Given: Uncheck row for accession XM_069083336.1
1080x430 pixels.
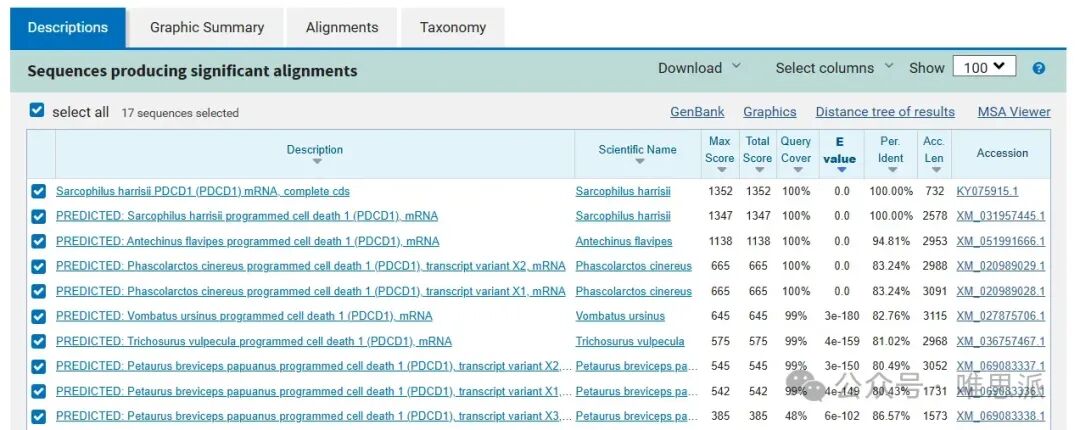Looking at the screenshot, I should (39, 391).
